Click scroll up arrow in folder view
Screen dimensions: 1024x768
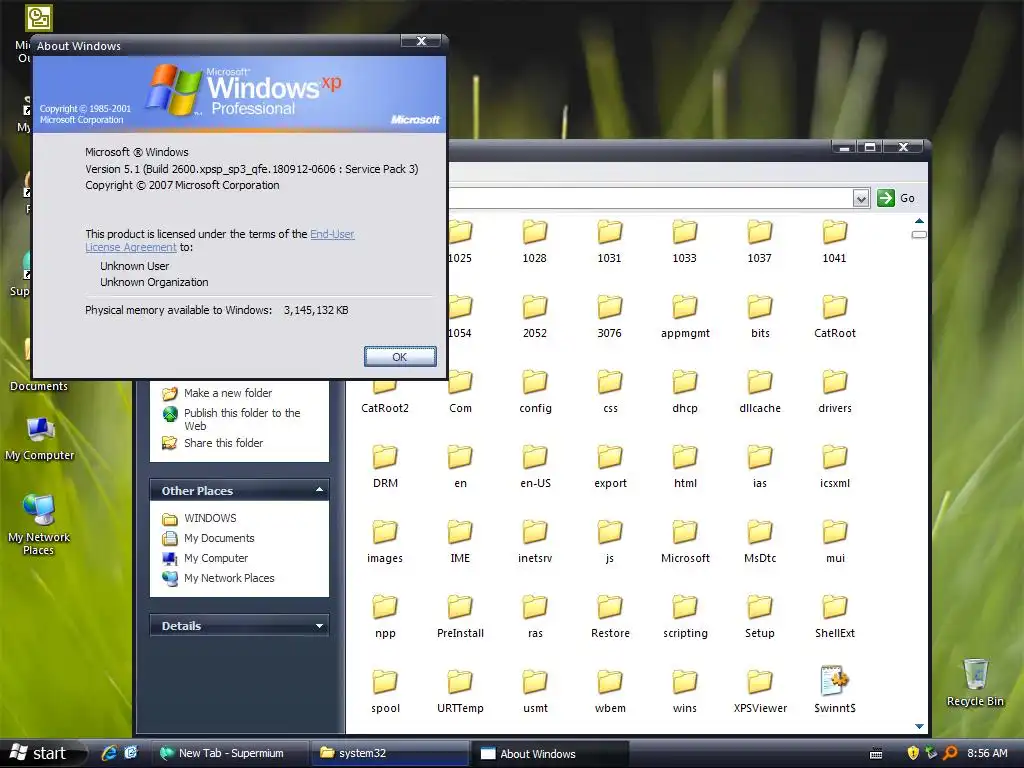pos(919,221)
